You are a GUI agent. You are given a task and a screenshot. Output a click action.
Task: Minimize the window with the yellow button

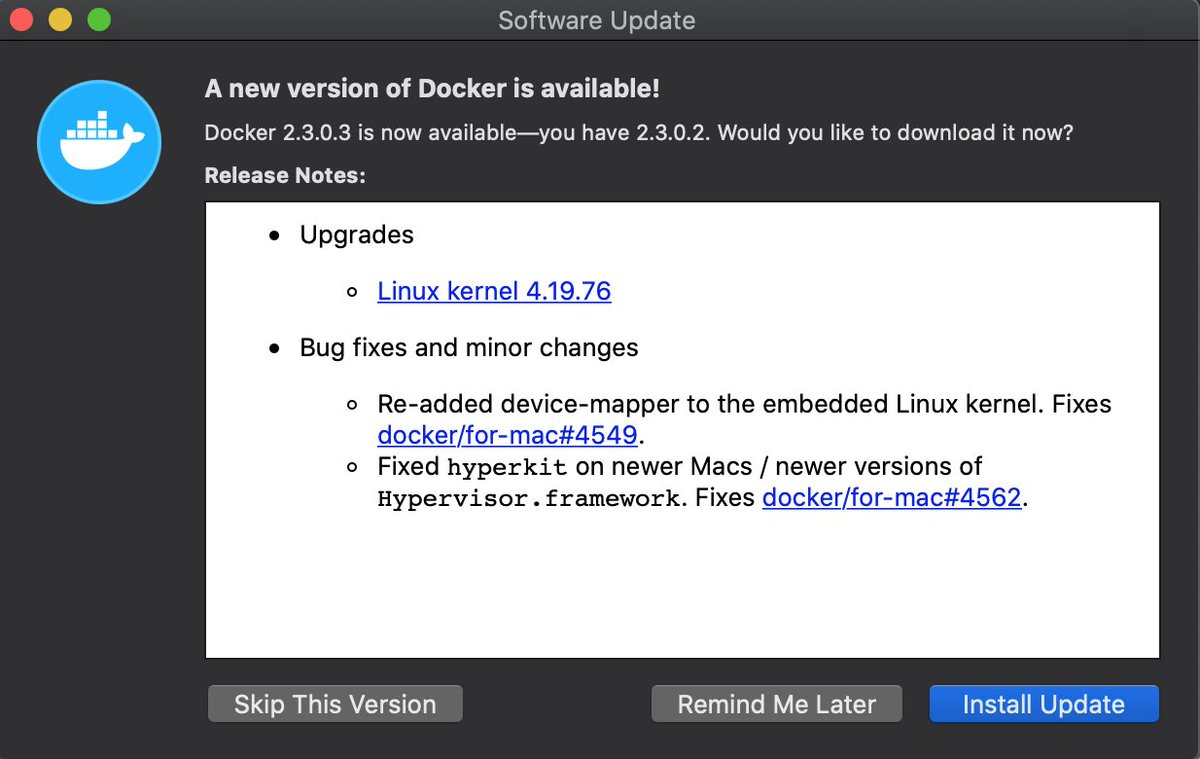[x=60, y=19]
